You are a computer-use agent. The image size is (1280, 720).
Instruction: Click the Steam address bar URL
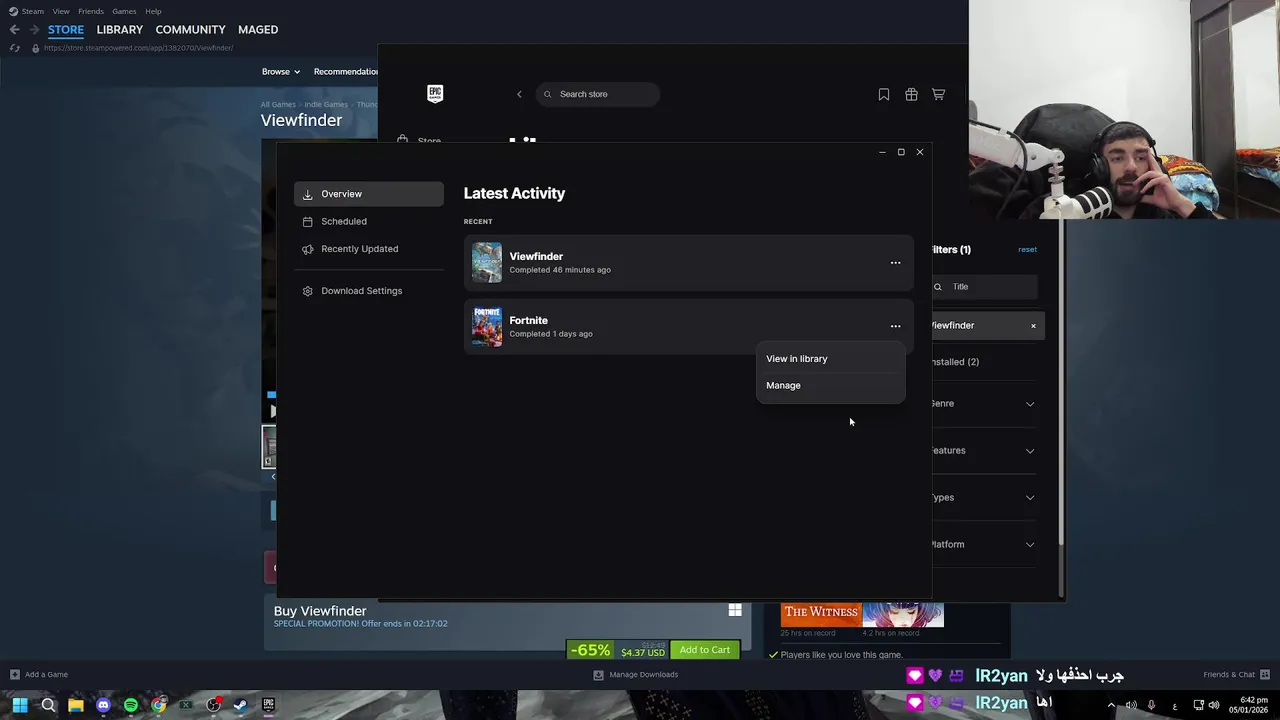[x=138, y=48]
